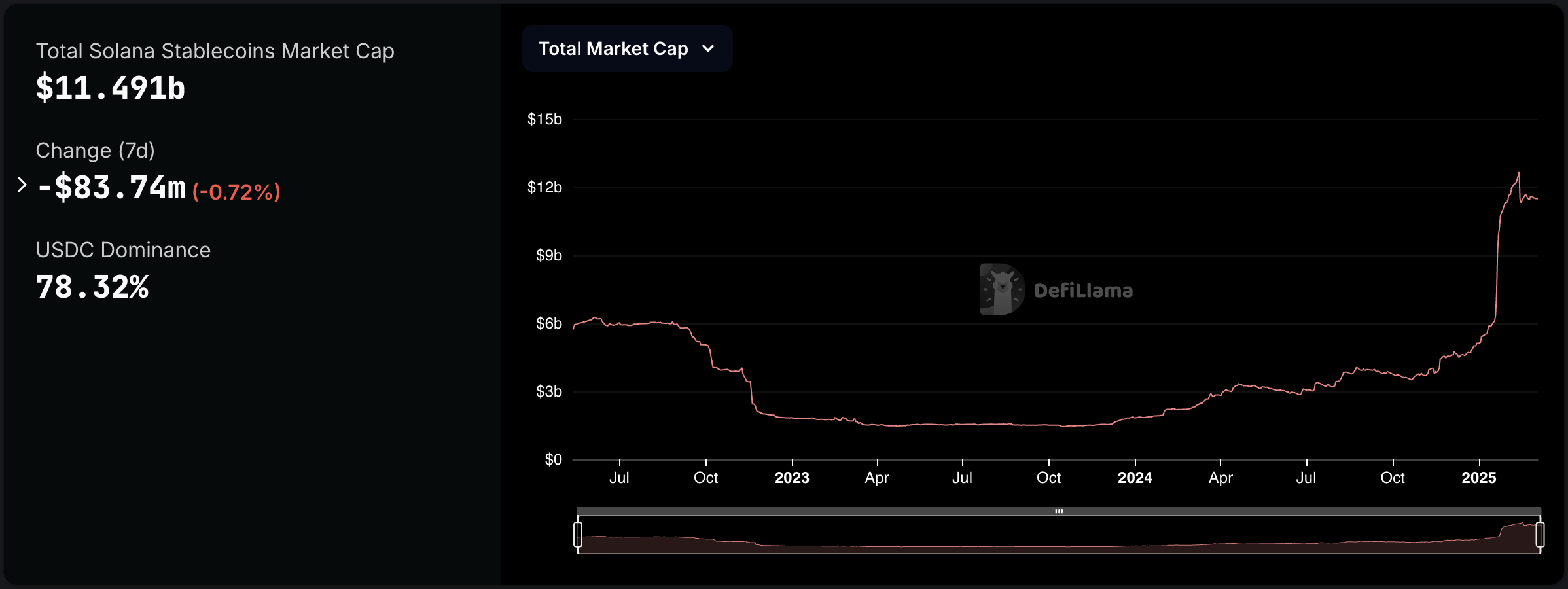Click the grip handle on the mini-chart scrollbar
The height and width of the screenshot is (589, 1568).
click(x=1060, y=511)
